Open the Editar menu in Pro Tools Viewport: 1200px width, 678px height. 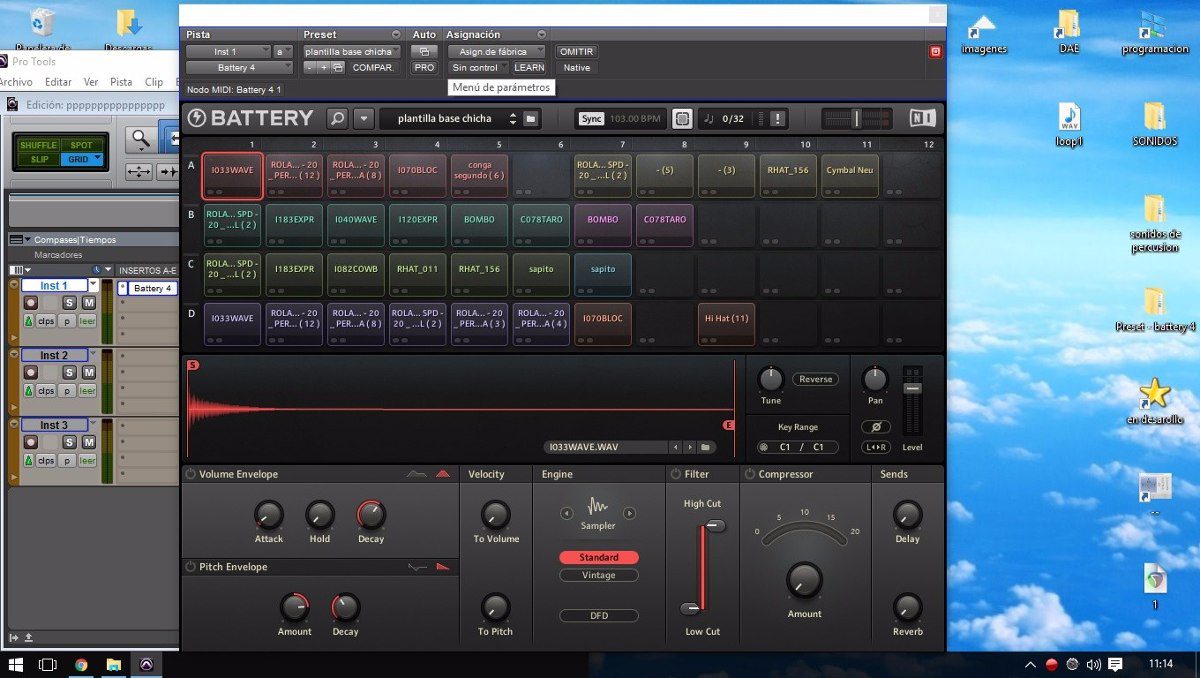pos(58,82)
